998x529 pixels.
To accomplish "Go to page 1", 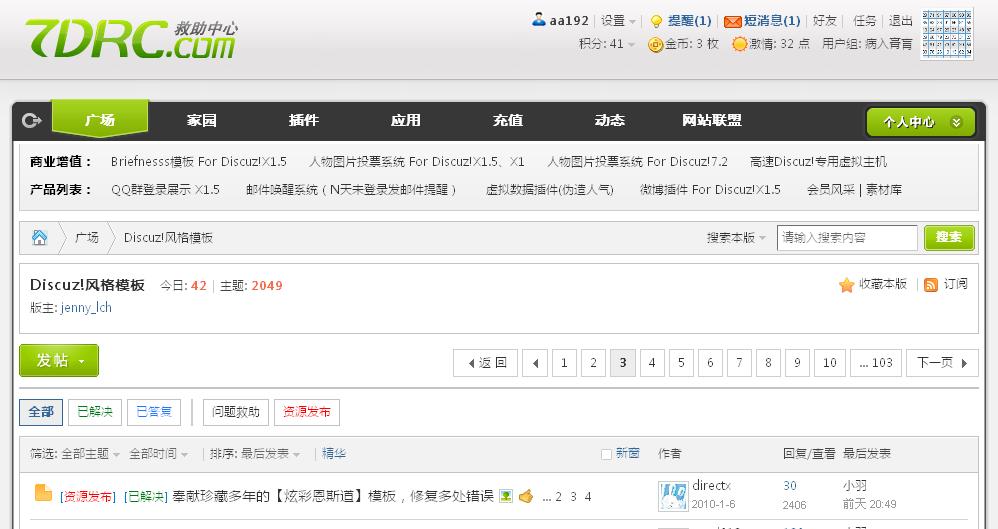I will pos(564,363).
